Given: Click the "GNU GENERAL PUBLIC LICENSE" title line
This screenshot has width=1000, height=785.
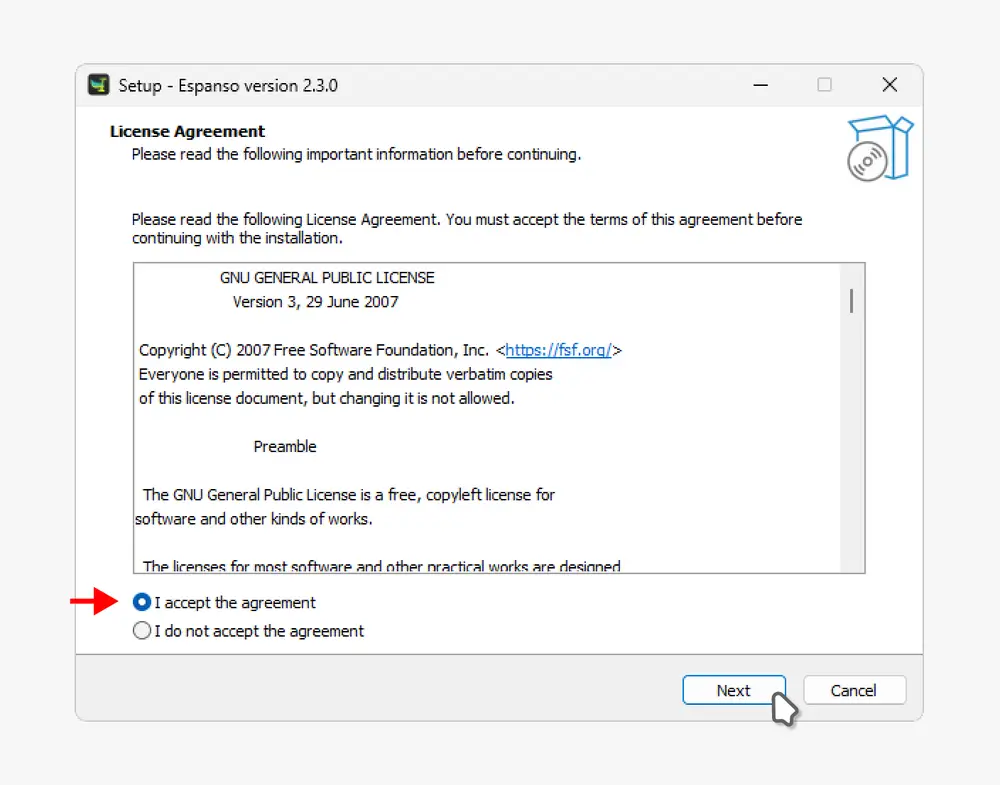Looking at the screenshot, I should pos(327,277).
